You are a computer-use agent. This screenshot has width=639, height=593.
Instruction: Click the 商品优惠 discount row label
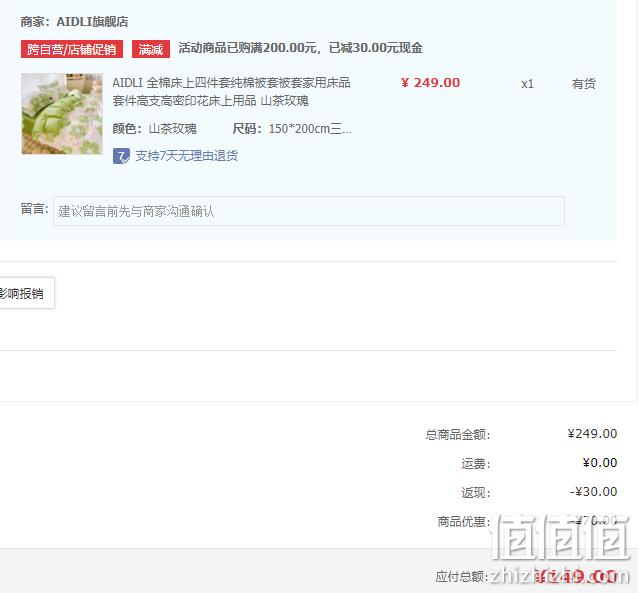click(x=463, y=521)
